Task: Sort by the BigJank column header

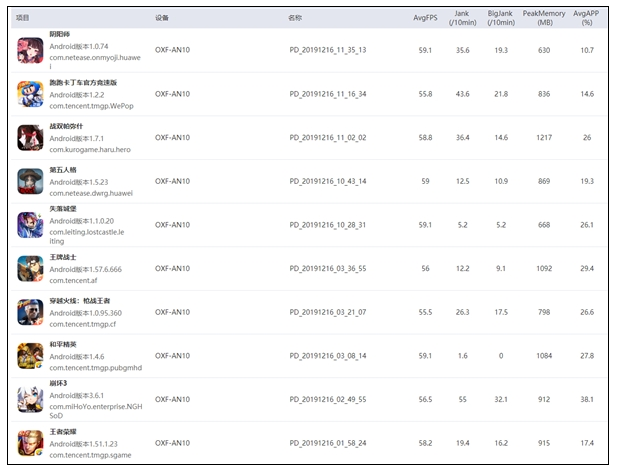Action: [x=500, y=18]
